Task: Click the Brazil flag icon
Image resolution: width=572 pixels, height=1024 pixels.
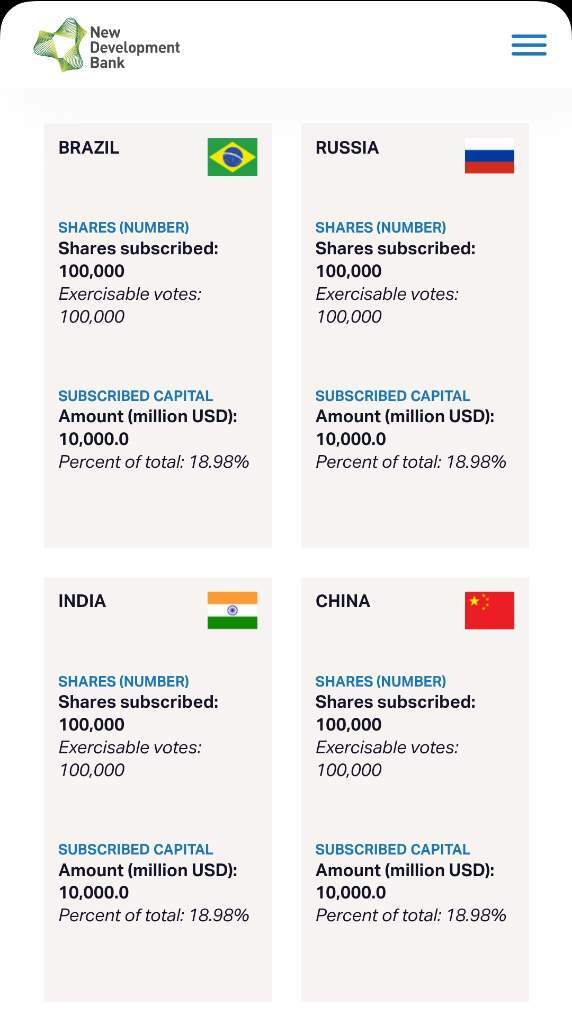Action: 232,157
